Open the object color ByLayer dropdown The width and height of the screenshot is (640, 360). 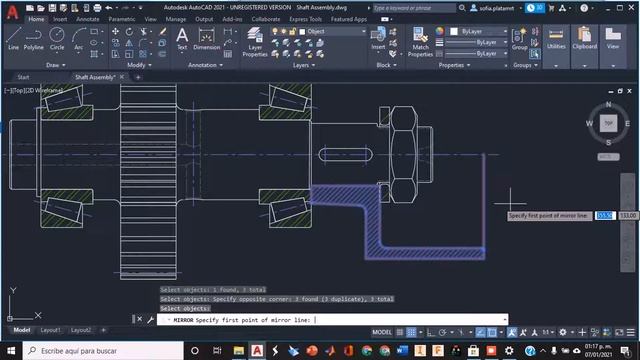point(505,31)
